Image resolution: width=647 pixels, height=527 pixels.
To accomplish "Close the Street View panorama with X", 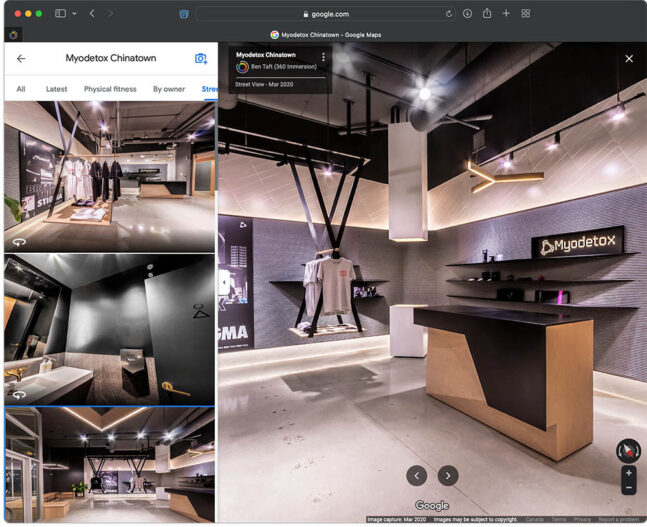I will point(629,59).
